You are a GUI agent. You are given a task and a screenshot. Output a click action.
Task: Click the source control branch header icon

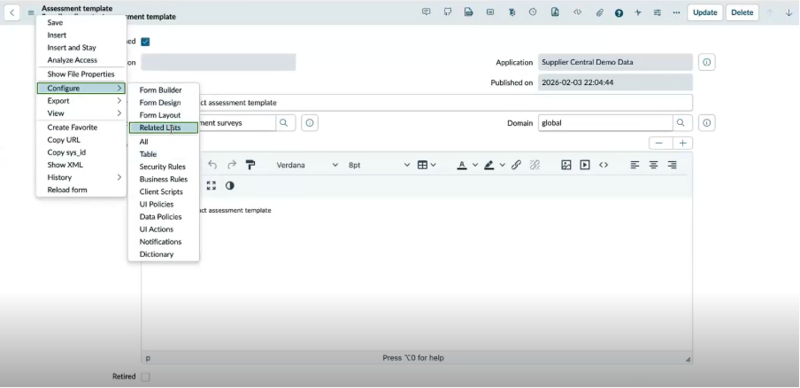[x=447, y=12]
